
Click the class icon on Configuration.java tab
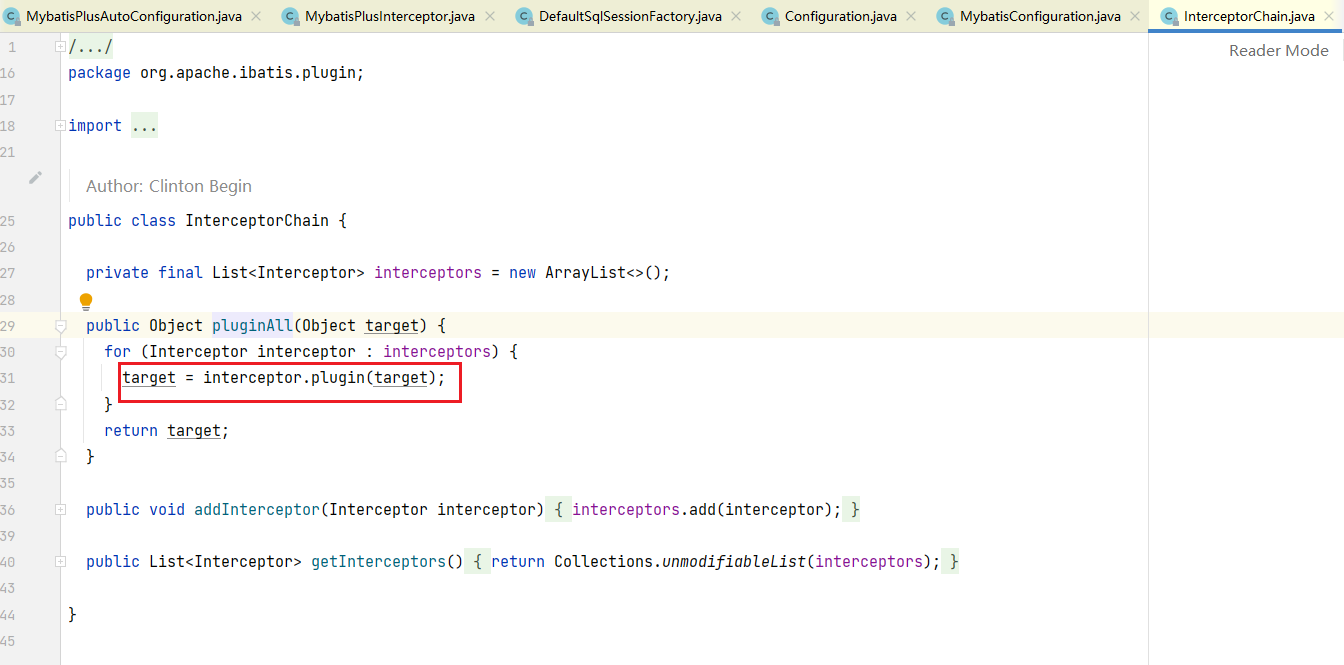click(770, 16)
